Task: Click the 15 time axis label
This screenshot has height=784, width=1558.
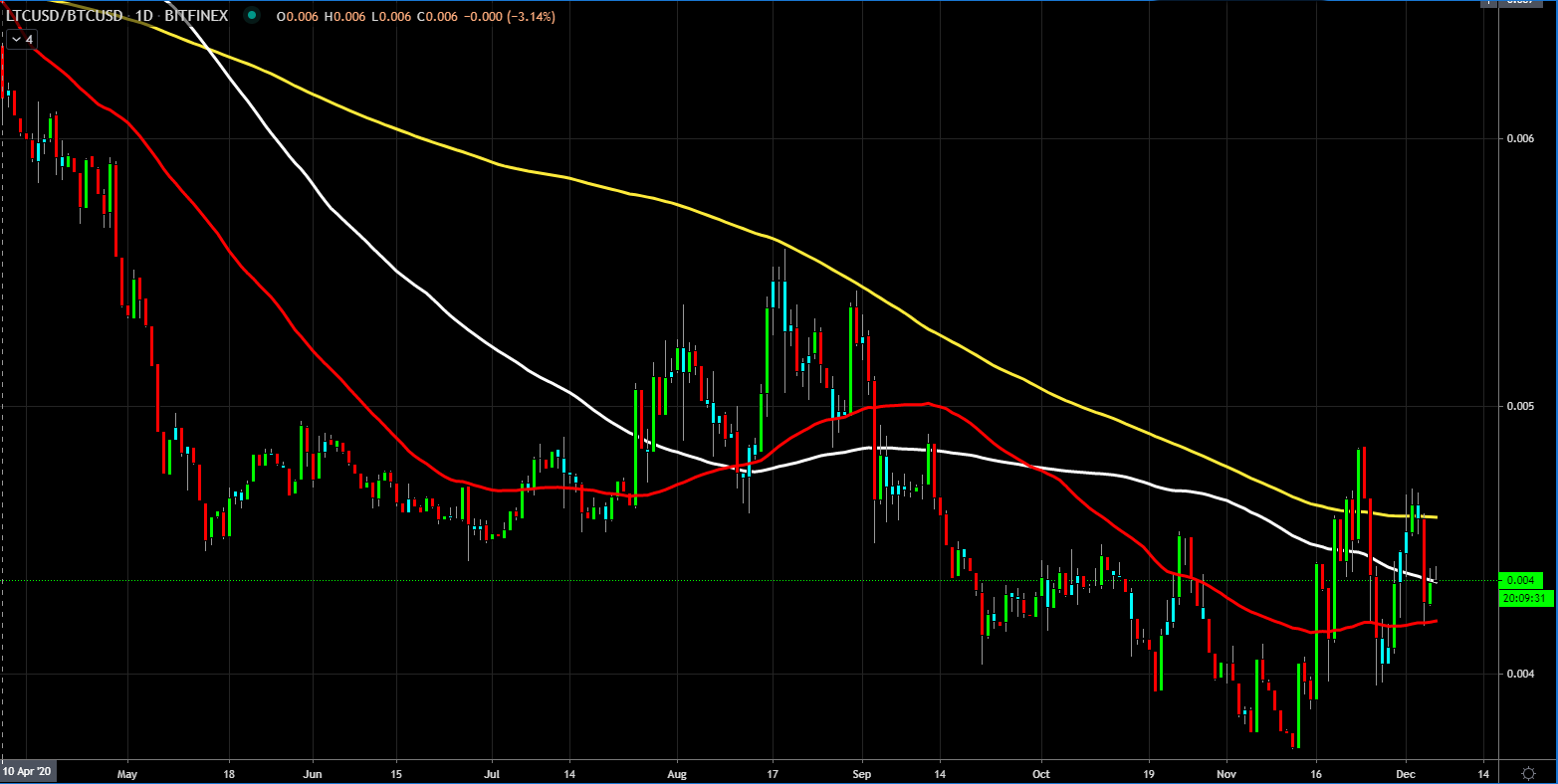Action: 396,773
